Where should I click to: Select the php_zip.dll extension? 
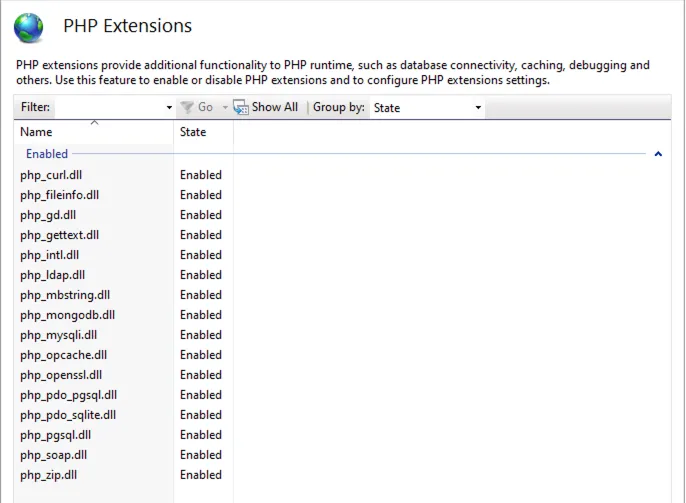tap(48, 475)
